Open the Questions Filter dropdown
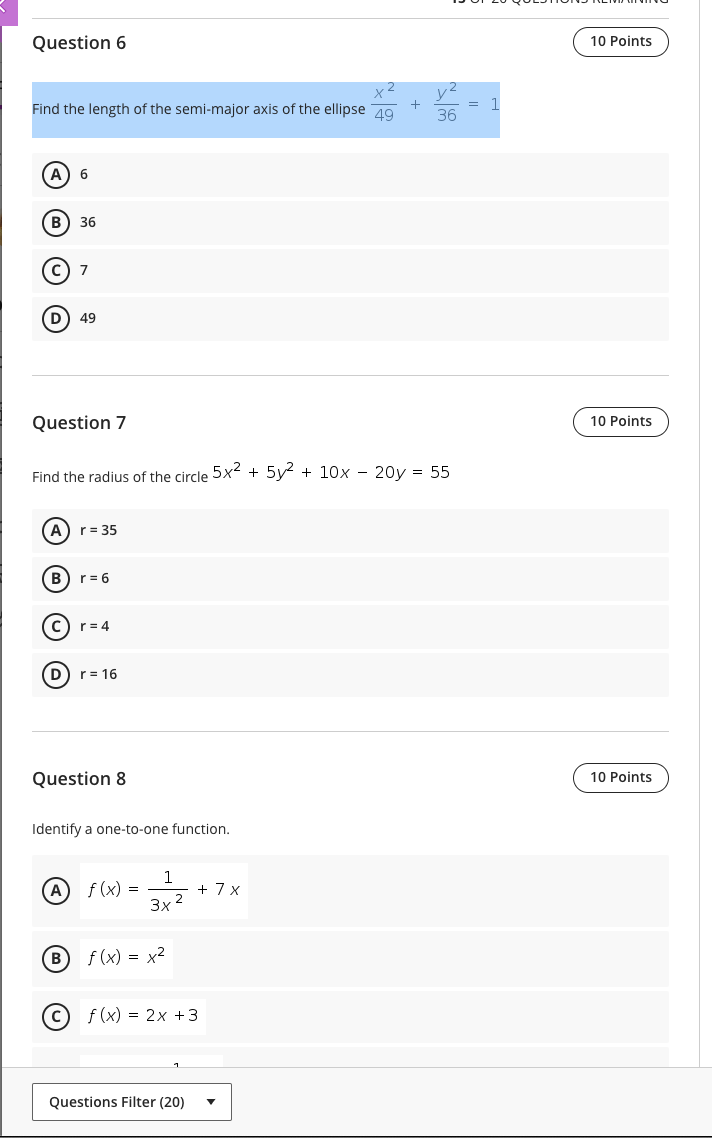This screenshot has width=712, height=1138. 131,1101
